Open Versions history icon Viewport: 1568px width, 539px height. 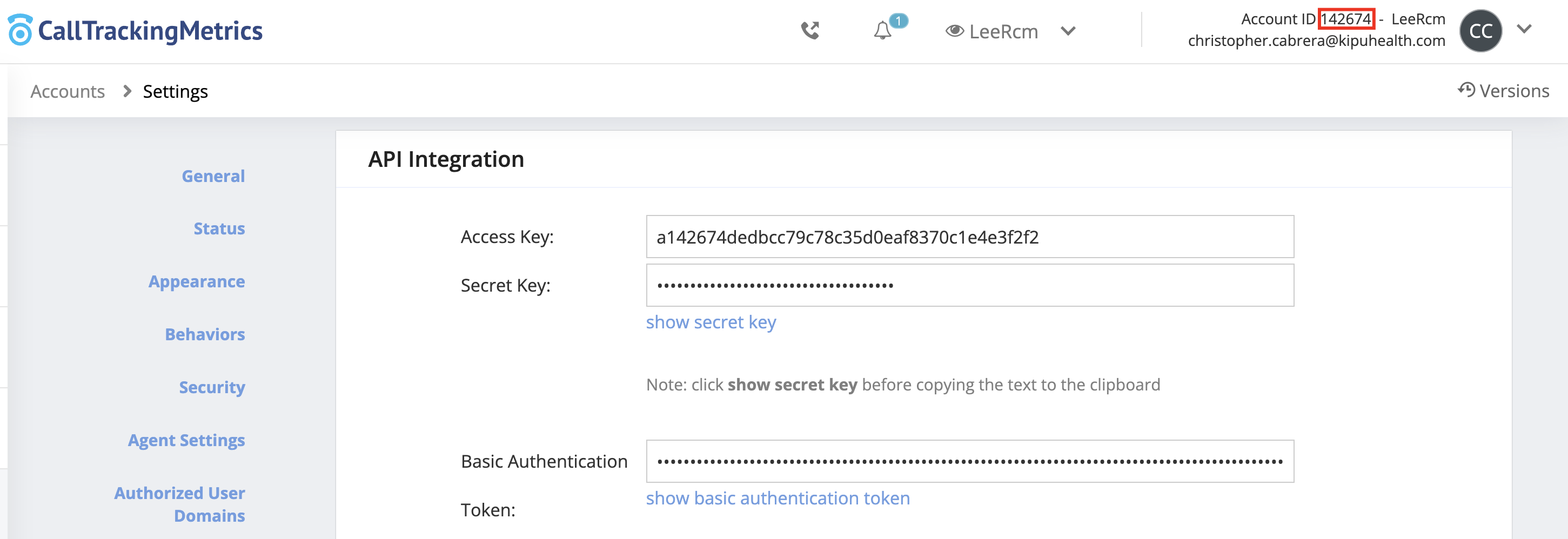[x=1466, y=90]
